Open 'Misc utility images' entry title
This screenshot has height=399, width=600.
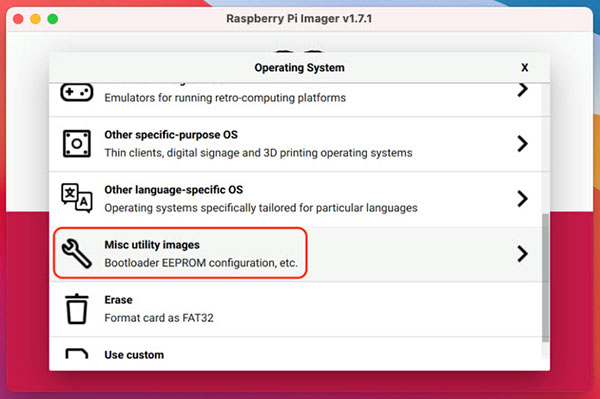(152, 245)
